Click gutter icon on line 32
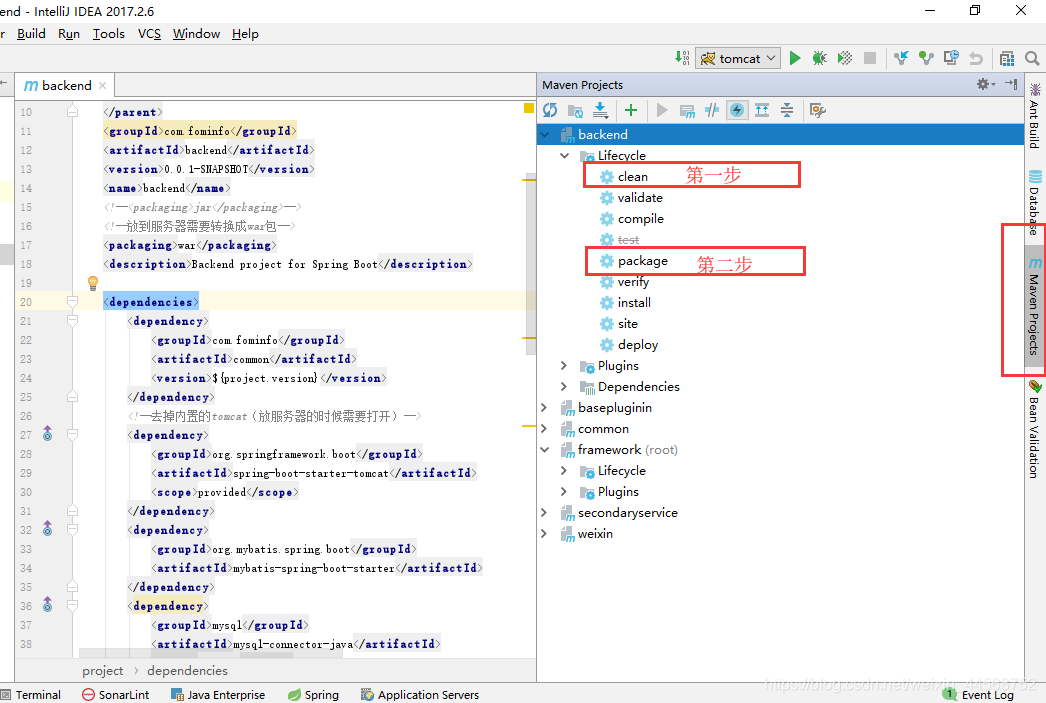 [47, 529]
